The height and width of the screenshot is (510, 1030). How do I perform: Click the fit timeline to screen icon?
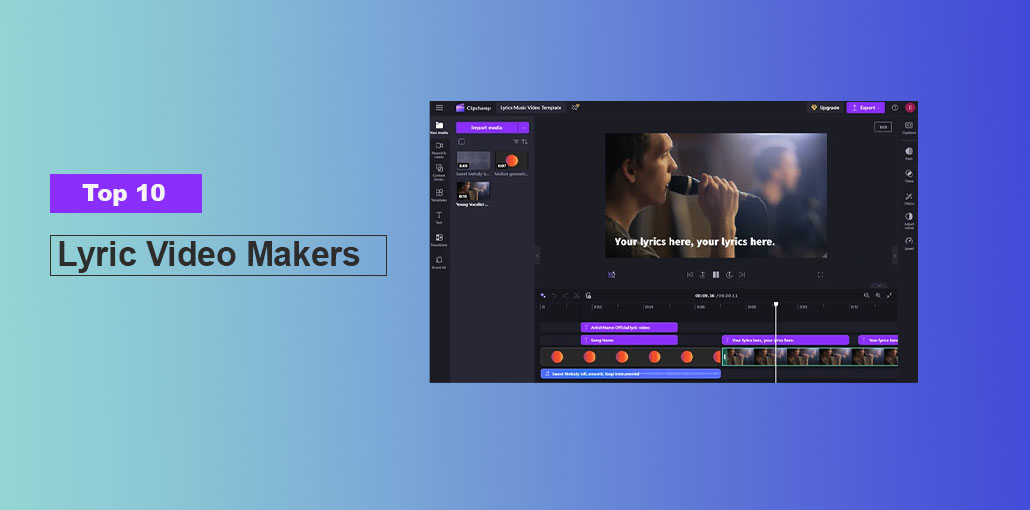pos(889,295)
